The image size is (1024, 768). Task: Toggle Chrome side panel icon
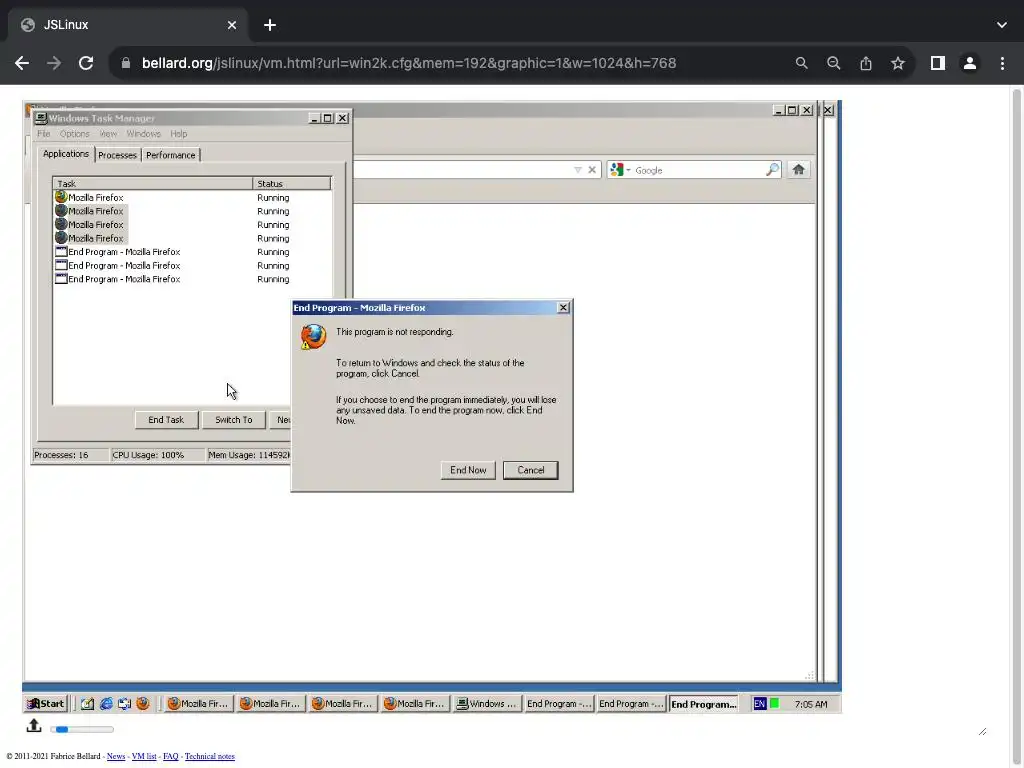click(x=937, y=63)
